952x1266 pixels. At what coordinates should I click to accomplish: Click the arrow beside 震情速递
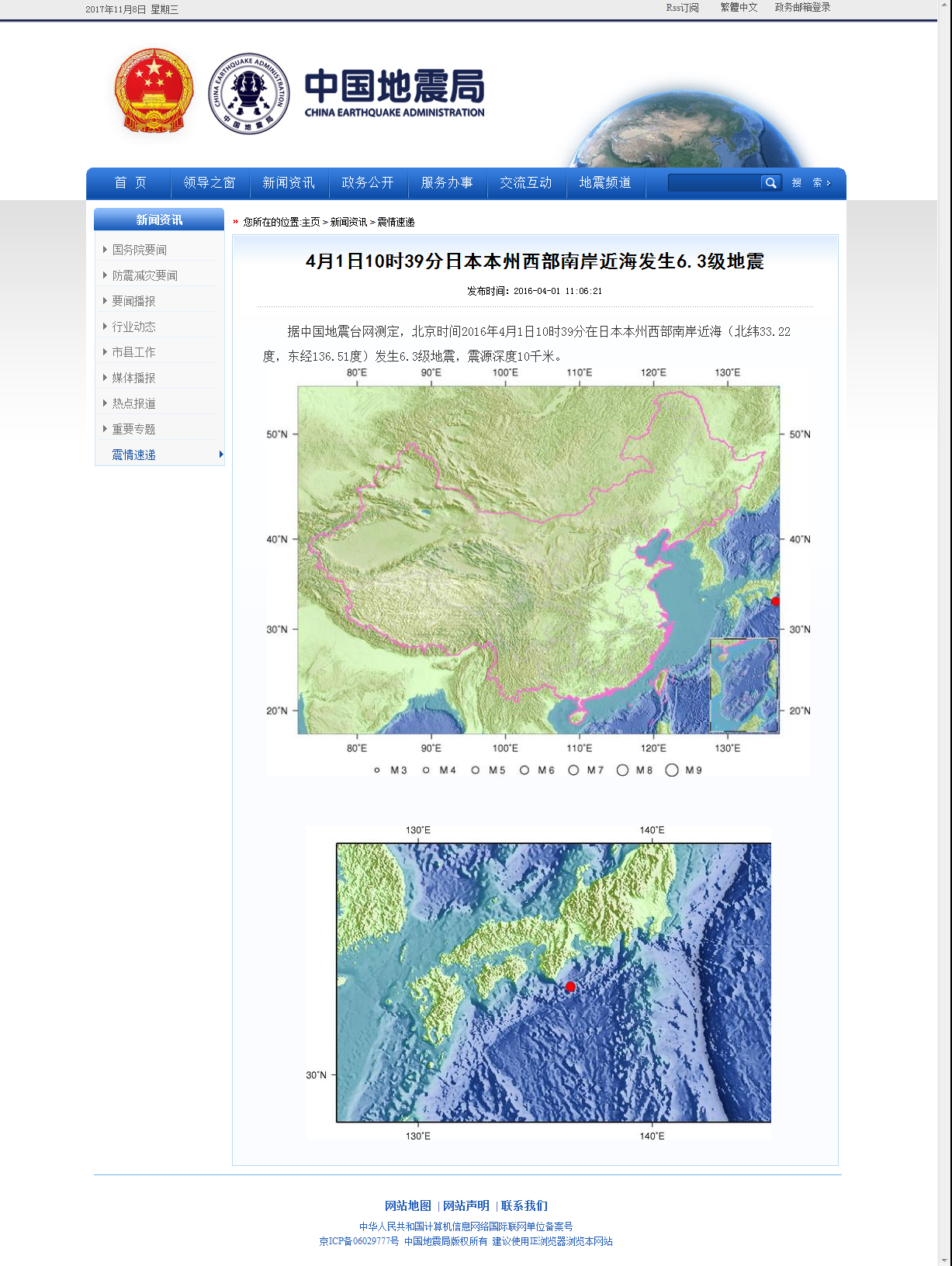(x=221, y=455)
